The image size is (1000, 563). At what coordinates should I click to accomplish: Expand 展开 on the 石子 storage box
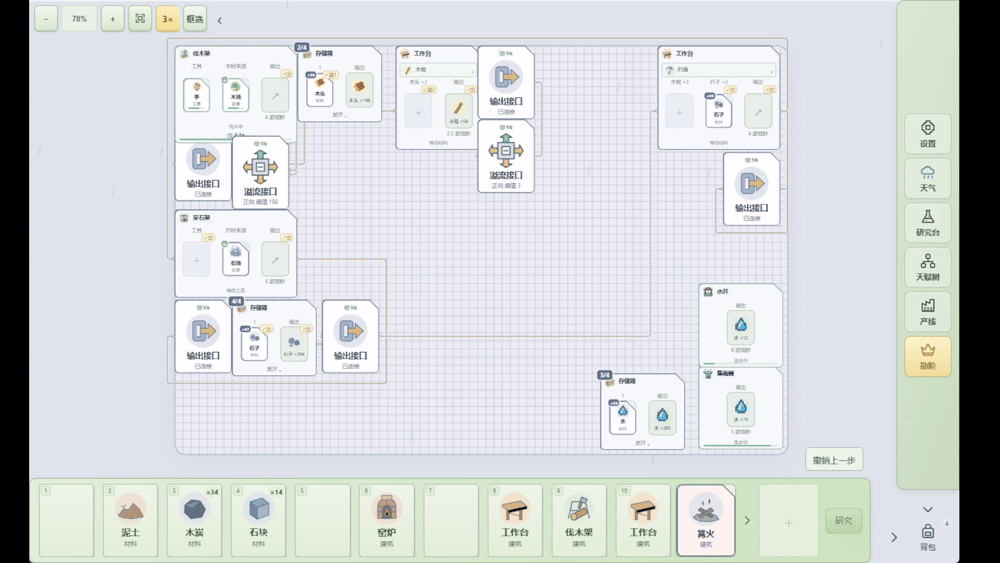(274, 369)
